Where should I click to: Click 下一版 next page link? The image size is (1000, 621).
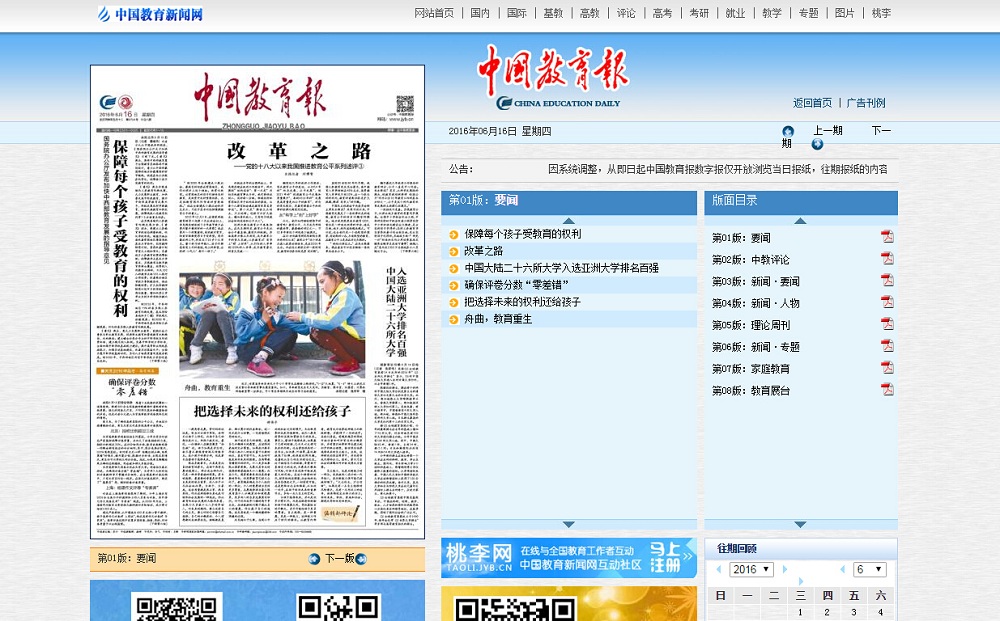point(340,559)
